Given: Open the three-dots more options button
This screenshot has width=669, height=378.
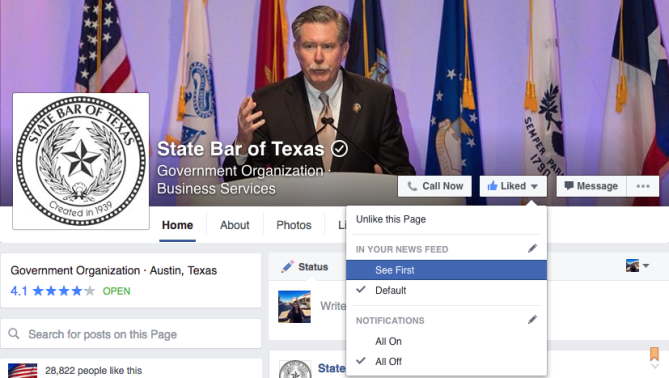Looking at the screenshot, I should [643, 186].
